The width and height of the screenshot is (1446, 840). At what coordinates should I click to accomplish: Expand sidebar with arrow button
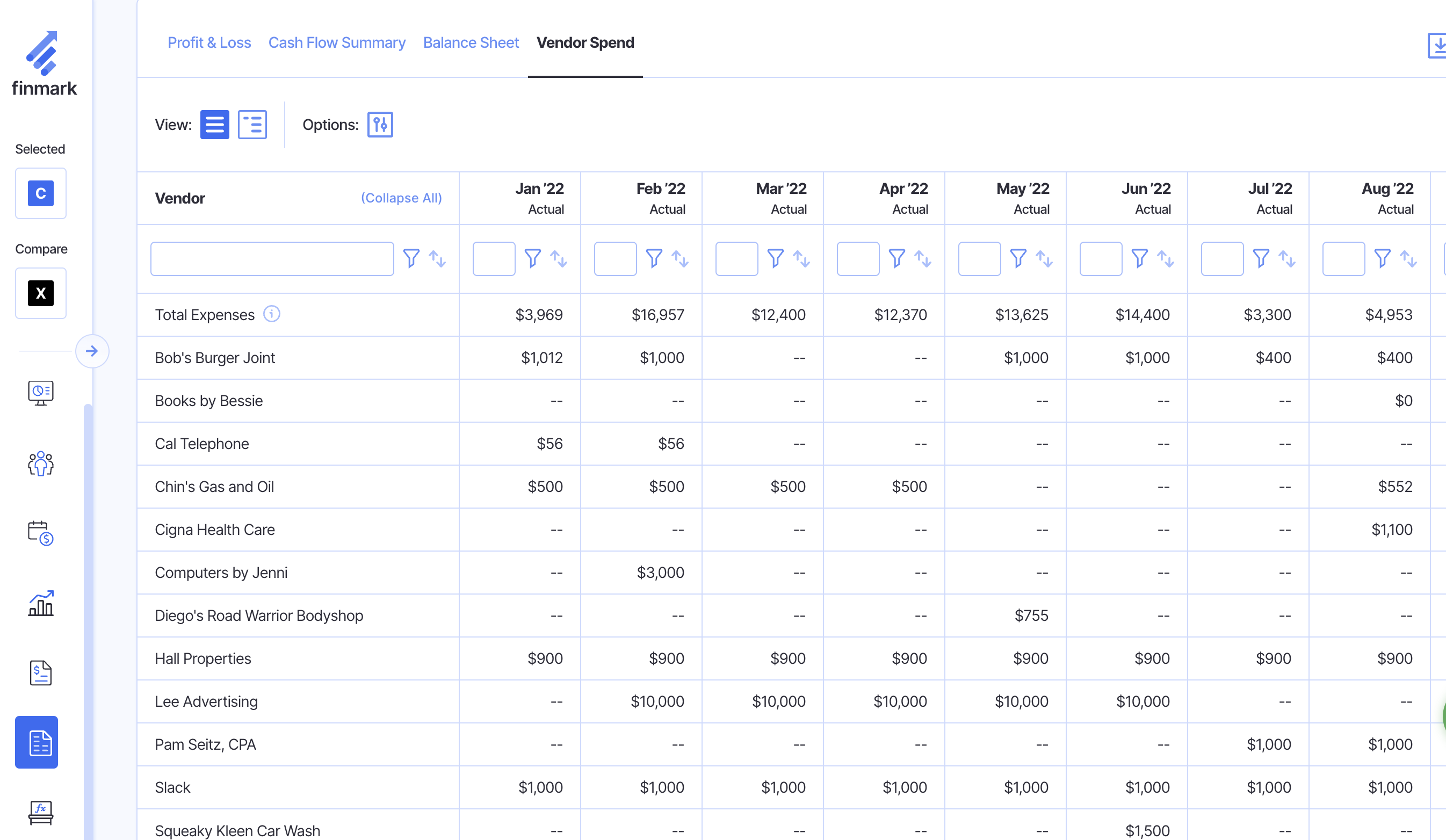(x=92, y=351)
